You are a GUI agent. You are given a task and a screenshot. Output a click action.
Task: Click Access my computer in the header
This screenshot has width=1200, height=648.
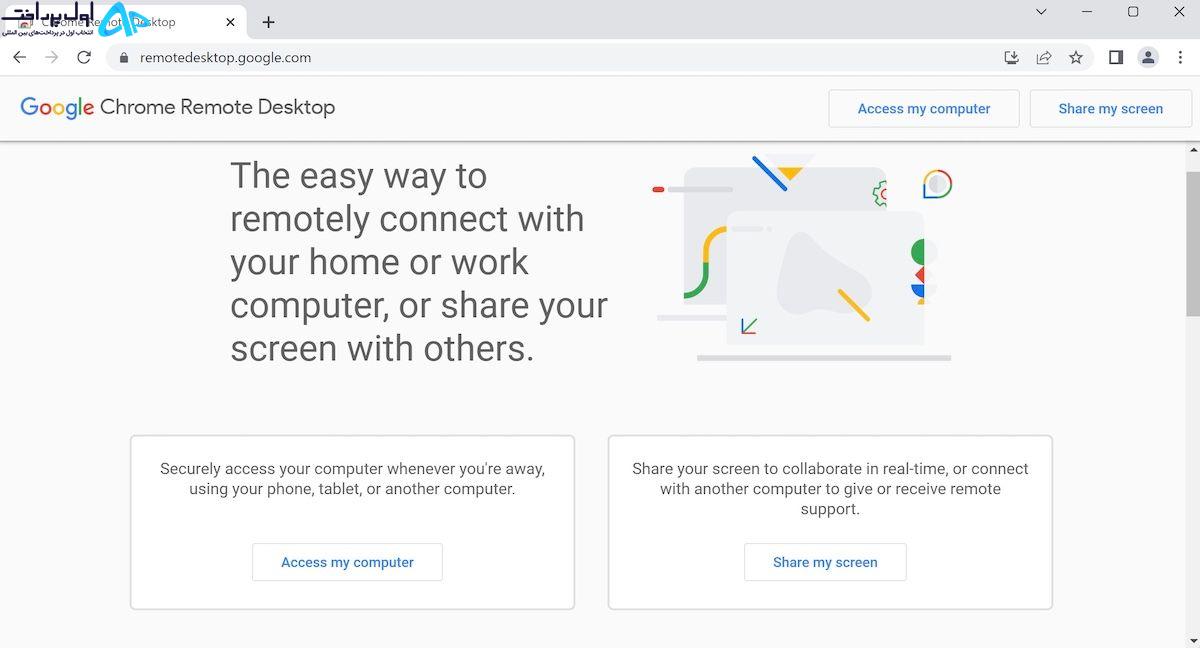pos(924,109)
